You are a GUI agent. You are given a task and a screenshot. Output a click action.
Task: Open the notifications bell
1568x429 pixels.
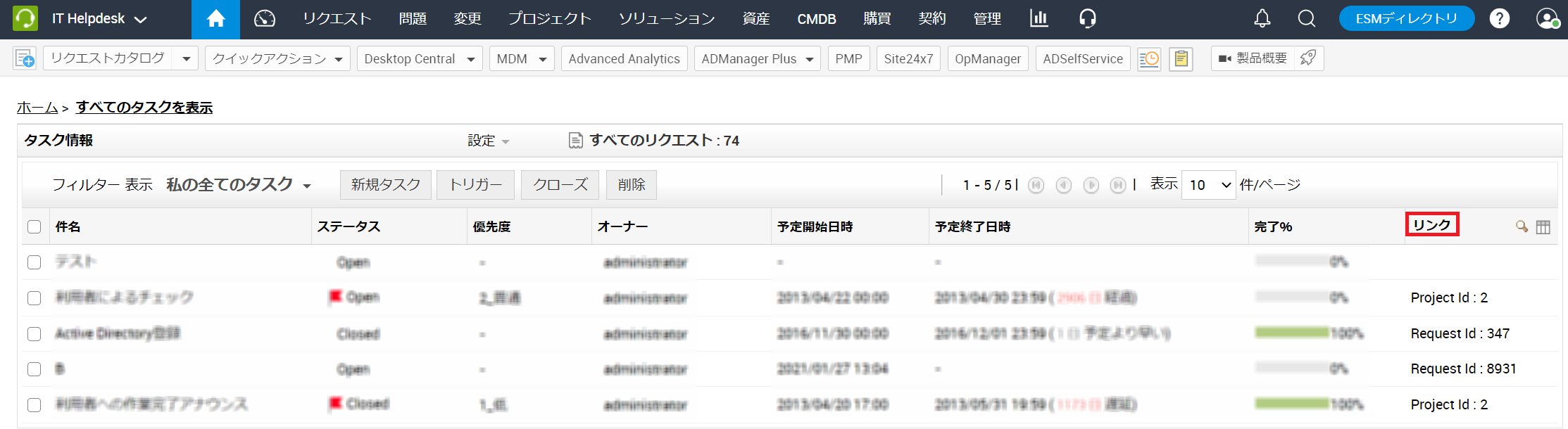(1262, 19)
